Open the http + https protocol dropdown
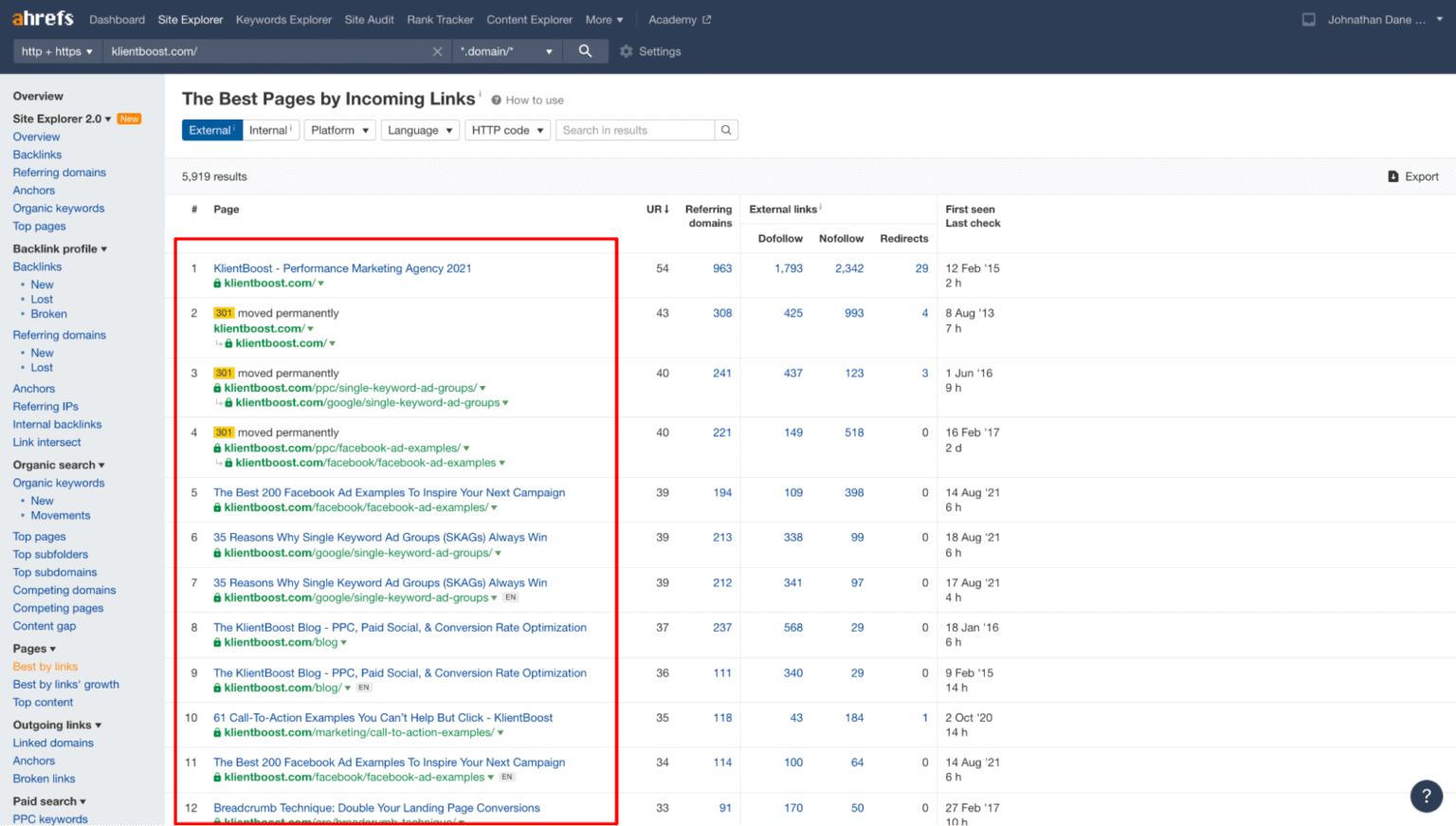Screen dimensions: 1456x826 57,51
